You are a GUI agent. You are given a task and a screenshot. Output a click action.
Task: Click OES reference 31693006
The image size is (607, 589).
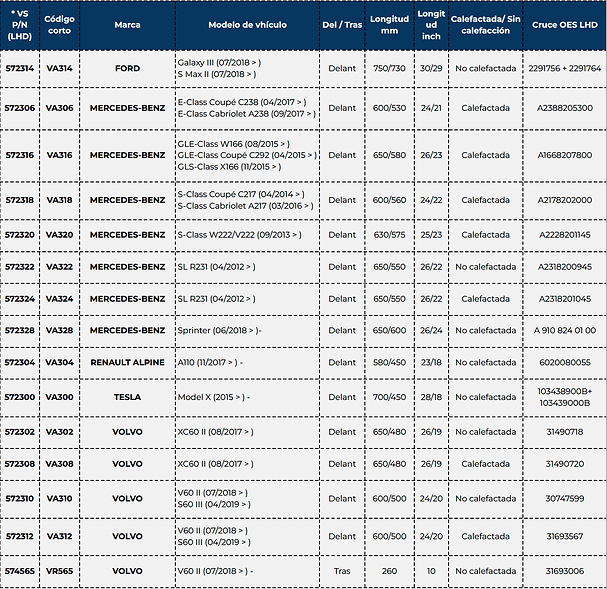[564, 571]
